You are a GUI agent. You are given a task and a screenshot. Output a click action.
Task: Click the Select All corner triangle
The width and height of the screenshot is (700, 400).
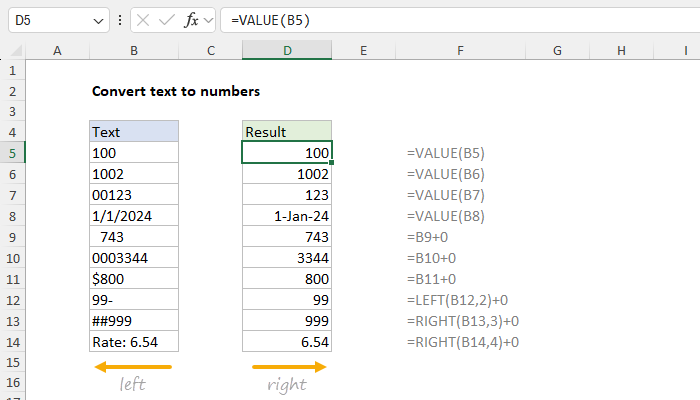coord(16,50)
